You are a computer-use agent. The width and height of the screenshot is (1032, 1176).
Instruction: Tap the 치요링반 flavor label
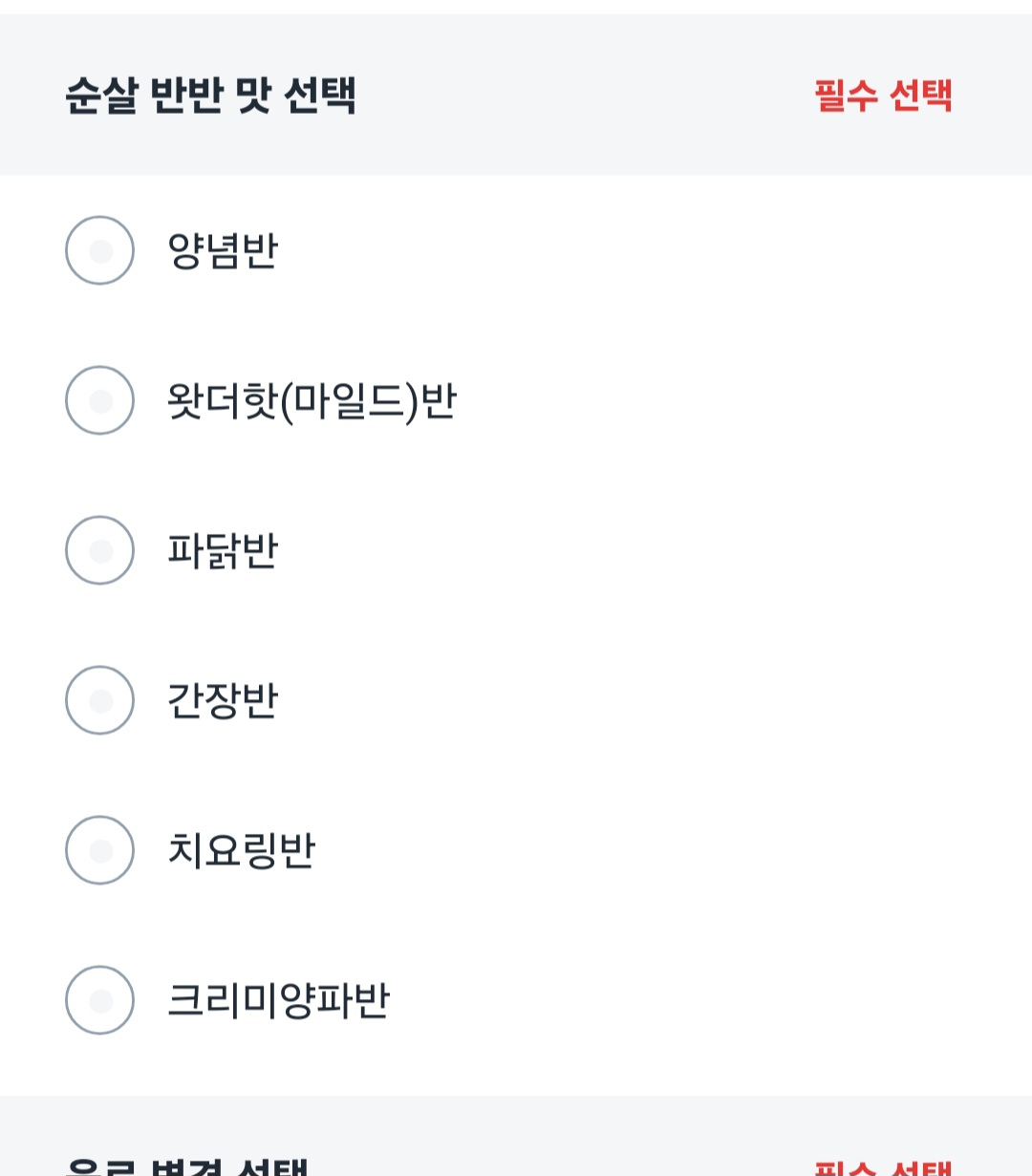point(241,851)
